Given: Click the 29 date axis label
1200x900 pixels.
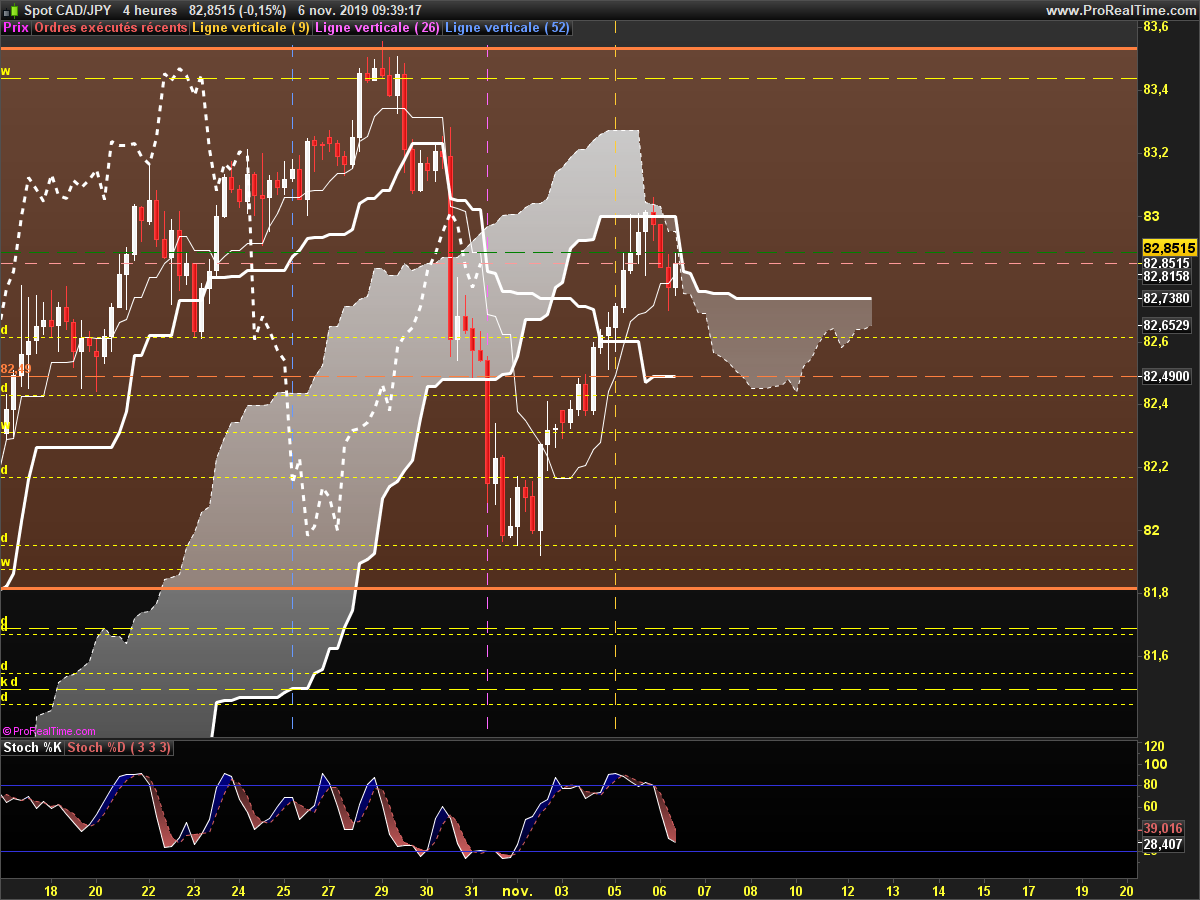Looking at the screenshot, I should pos(381,890).
